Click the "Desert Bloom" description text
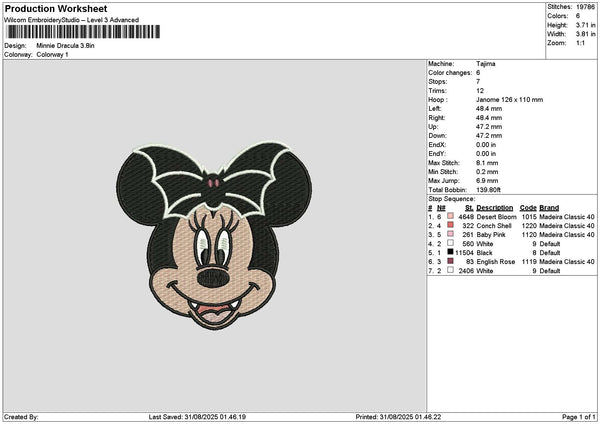Image resolution: width=600 pixels, height=424 pixels. pos(496,217)
